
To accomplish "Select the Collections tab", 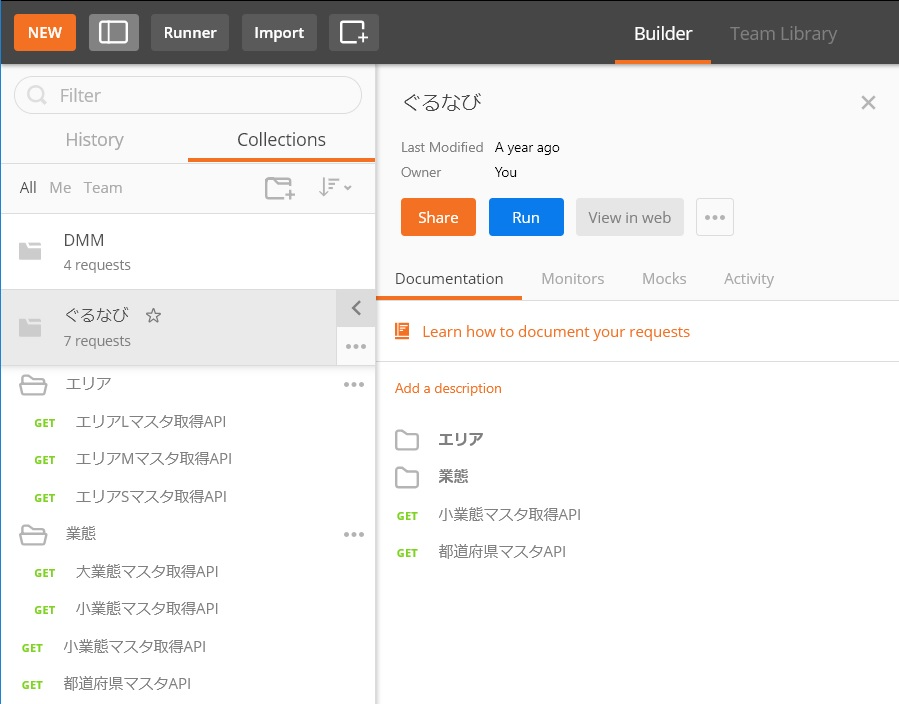I will 281,140.
